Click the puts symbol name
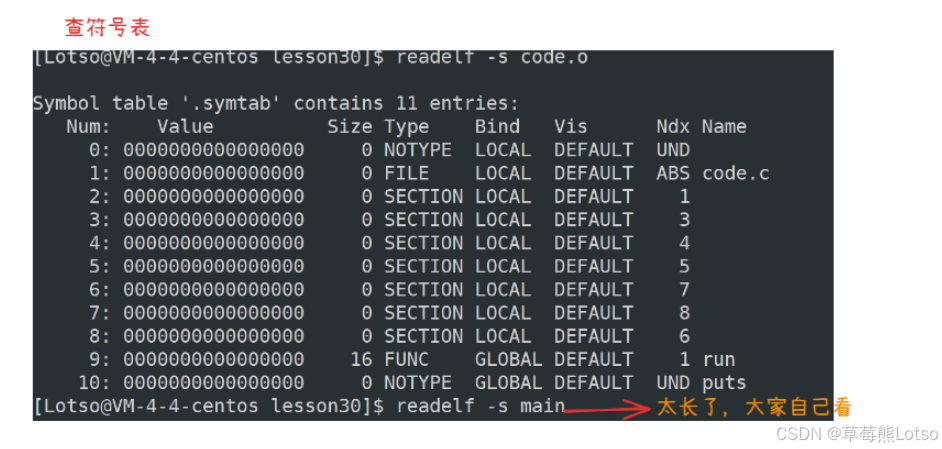Screen dimensions: 942x449 (x=725, y=383)
